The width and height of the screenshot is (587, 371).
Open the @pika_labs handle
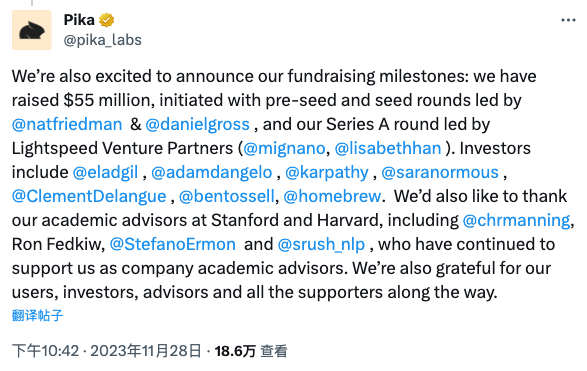pos(103,40)
